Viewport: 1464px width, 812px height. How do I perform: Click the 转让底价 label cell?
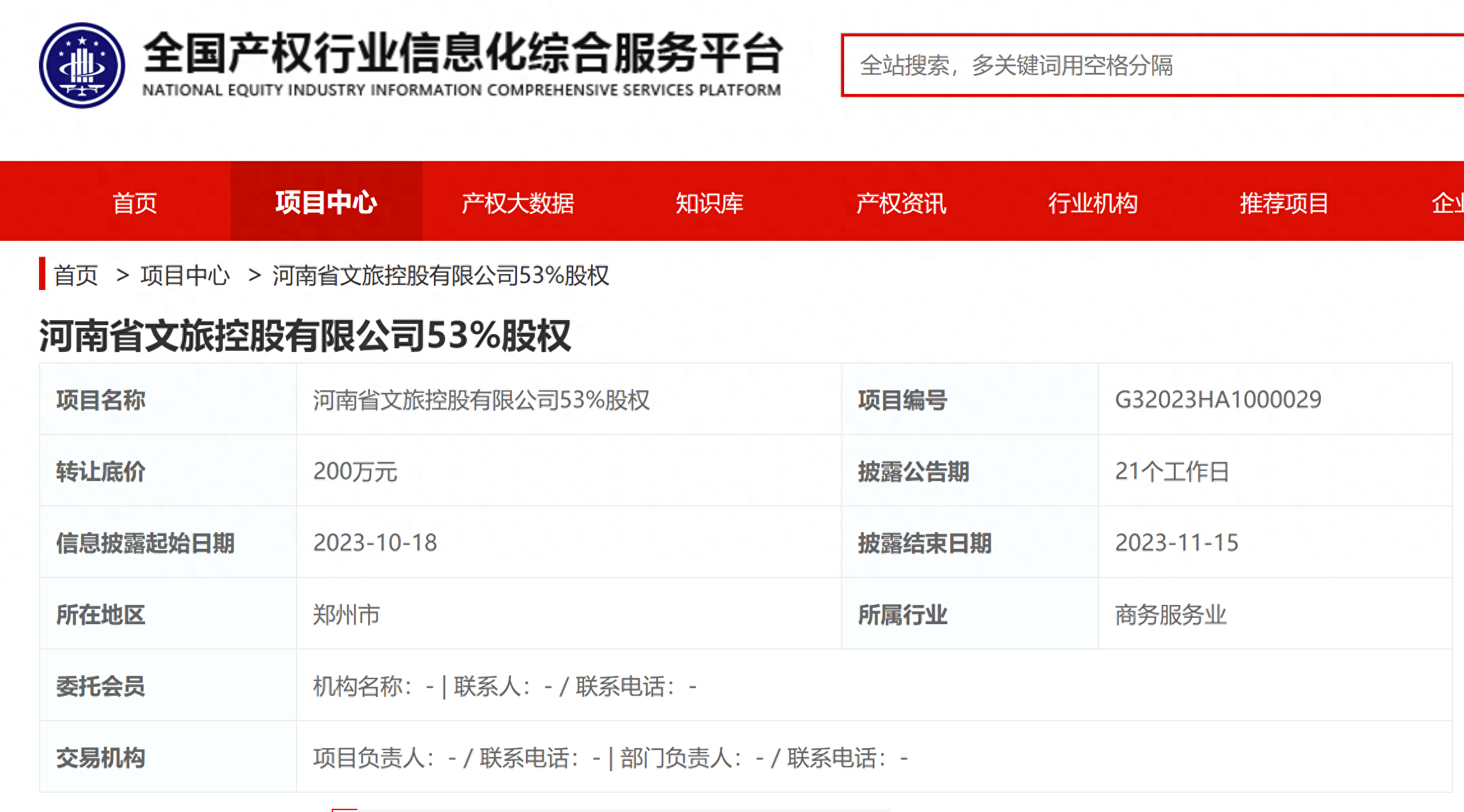168,471
